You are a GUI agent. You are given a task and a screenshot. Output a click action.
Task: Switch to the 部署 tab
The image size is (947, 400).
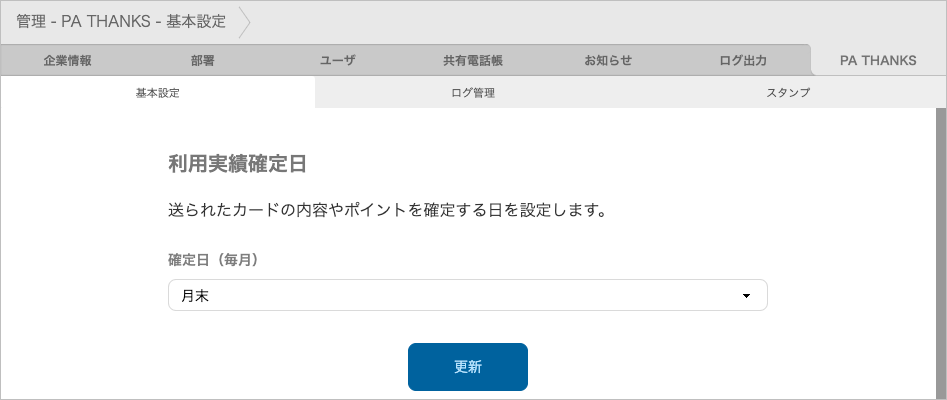(x=203, y=60)
